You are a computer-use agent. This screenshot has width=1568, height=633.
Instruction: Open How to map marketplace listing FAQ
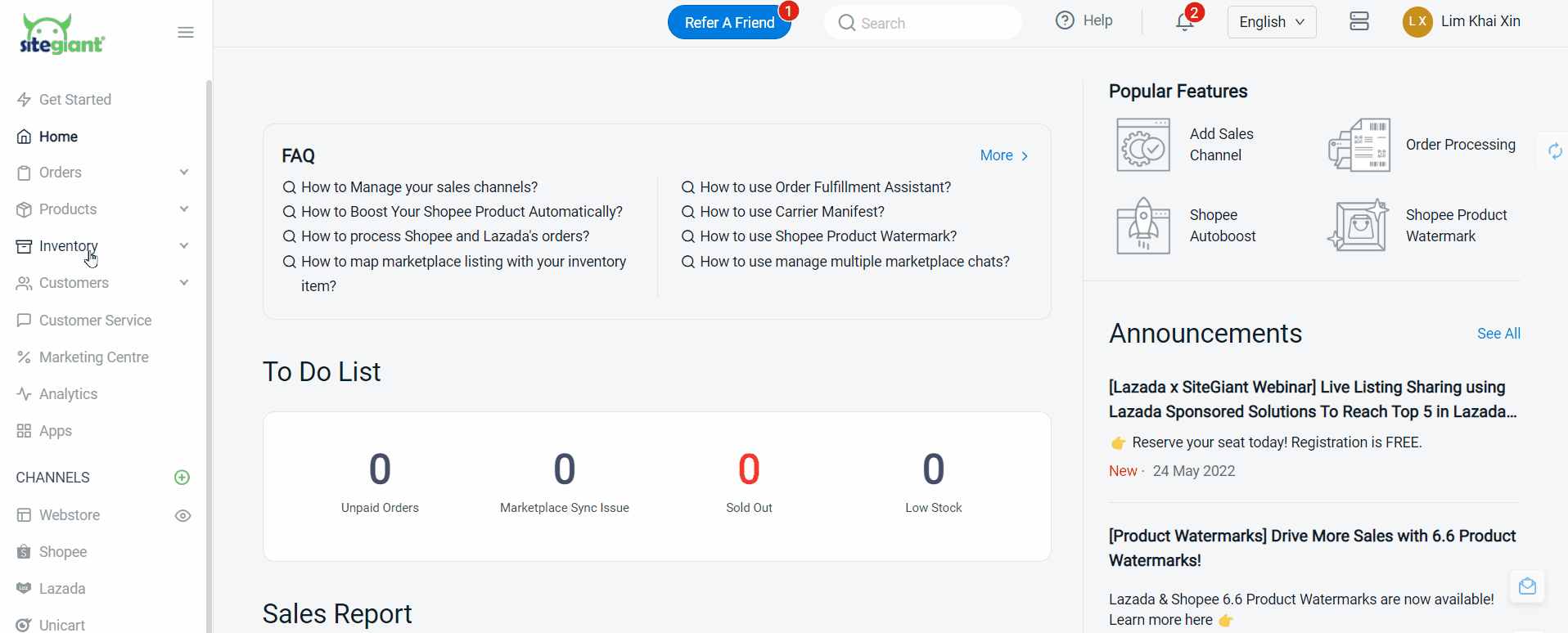463,274
